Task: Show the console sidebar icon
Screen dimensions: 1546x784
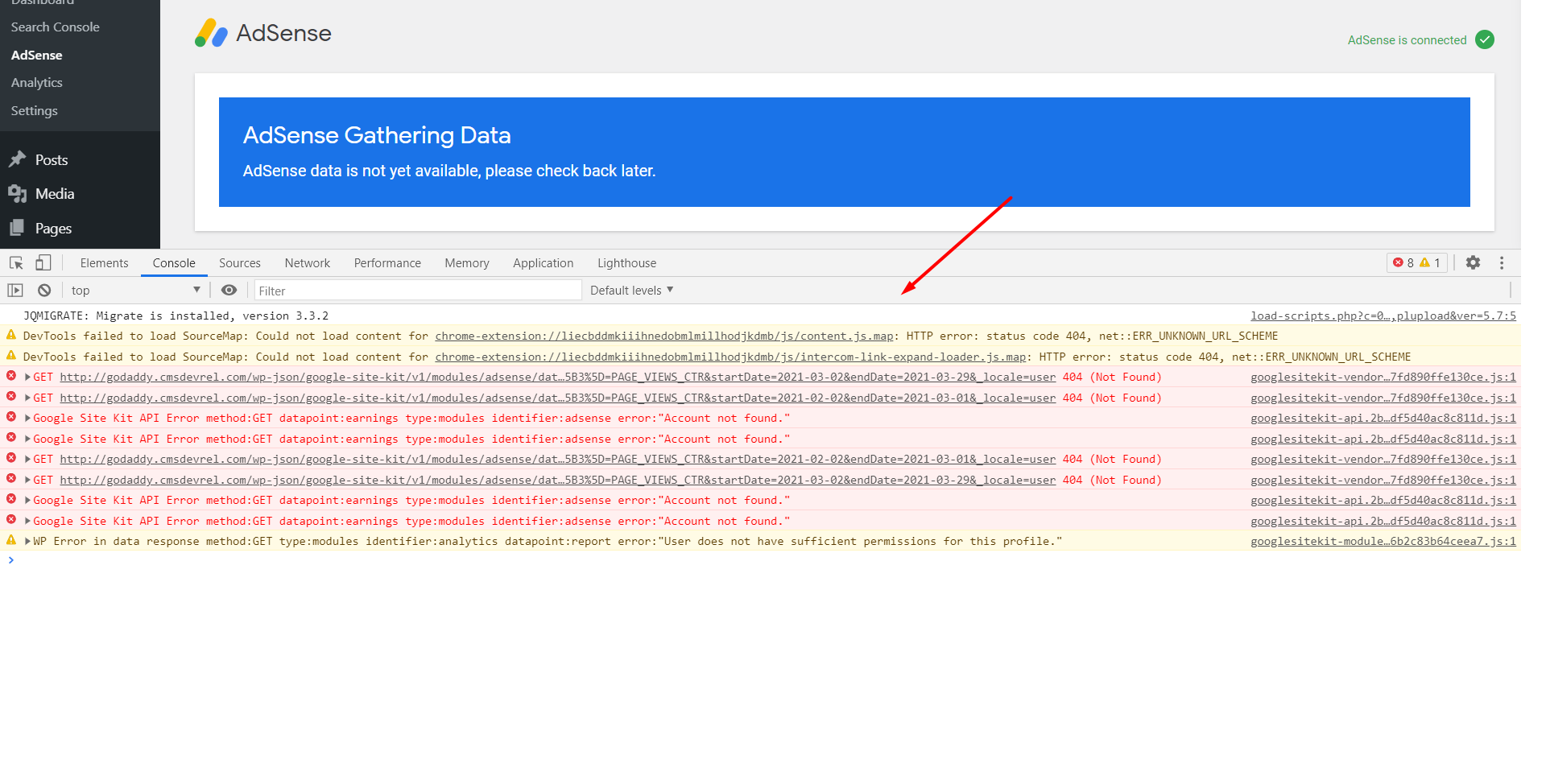Action: tap(15, 290)
